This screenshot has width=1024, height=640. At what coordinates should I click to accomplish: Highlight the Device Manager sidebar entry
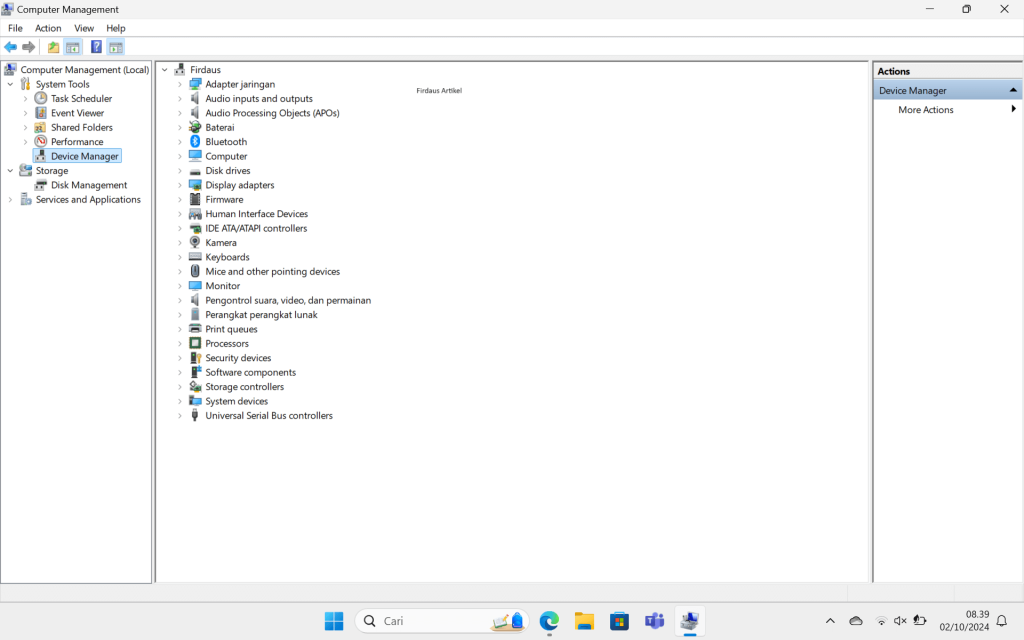coord(77,155)
